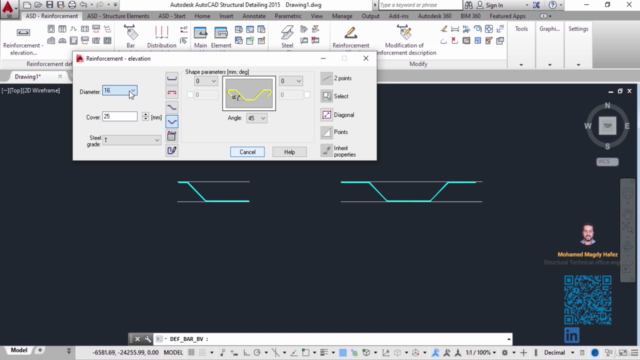Image resolution: width=640 pixels, height=360 pixels.
Task: Click the Inherit properties icon
Action: coord(327,151)
